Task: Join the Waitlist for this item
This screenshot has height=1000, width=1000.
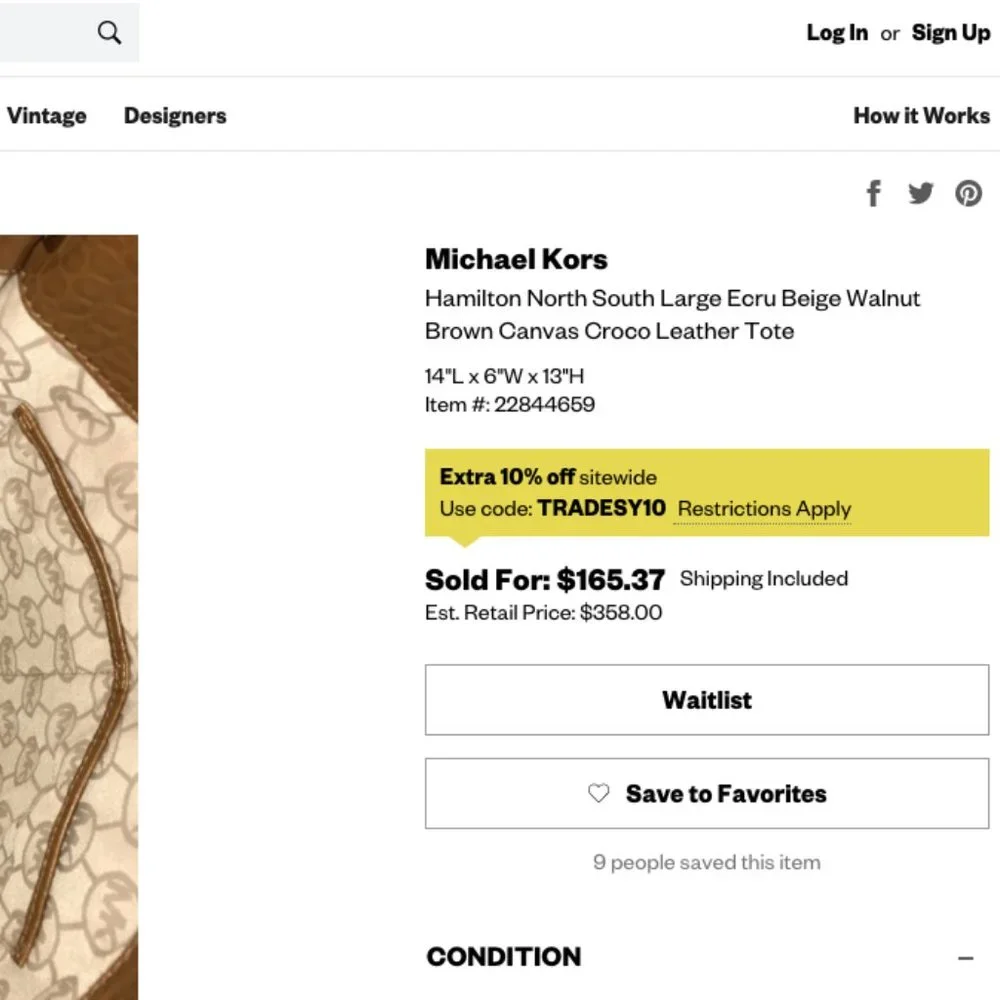Action: (706, 700)
